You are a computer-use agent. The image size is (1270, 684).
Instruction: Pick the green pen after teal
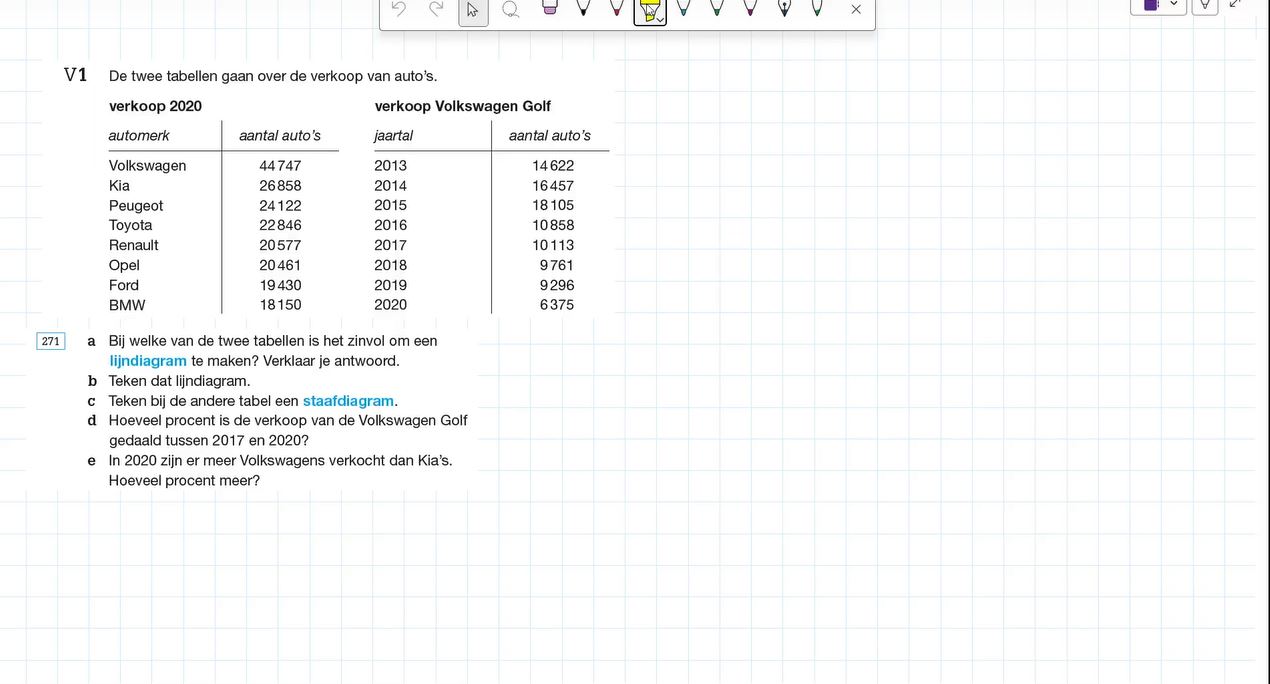(716, 8)
